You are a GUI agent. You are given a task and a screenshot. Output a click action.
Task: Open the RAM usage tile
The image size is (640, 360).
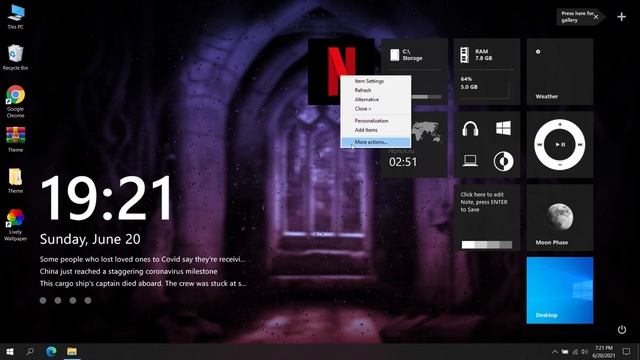point(487,71)
